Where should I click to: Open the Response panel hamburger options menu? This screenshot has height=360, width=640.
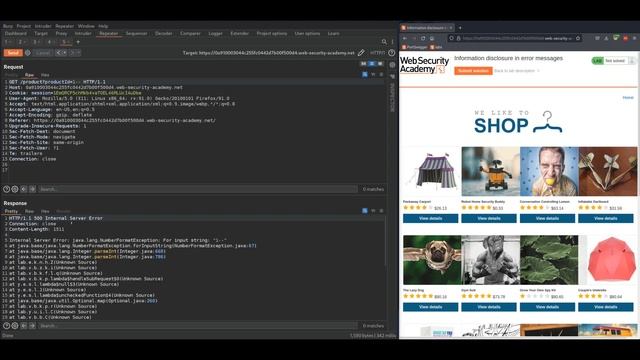click(381, 211)
